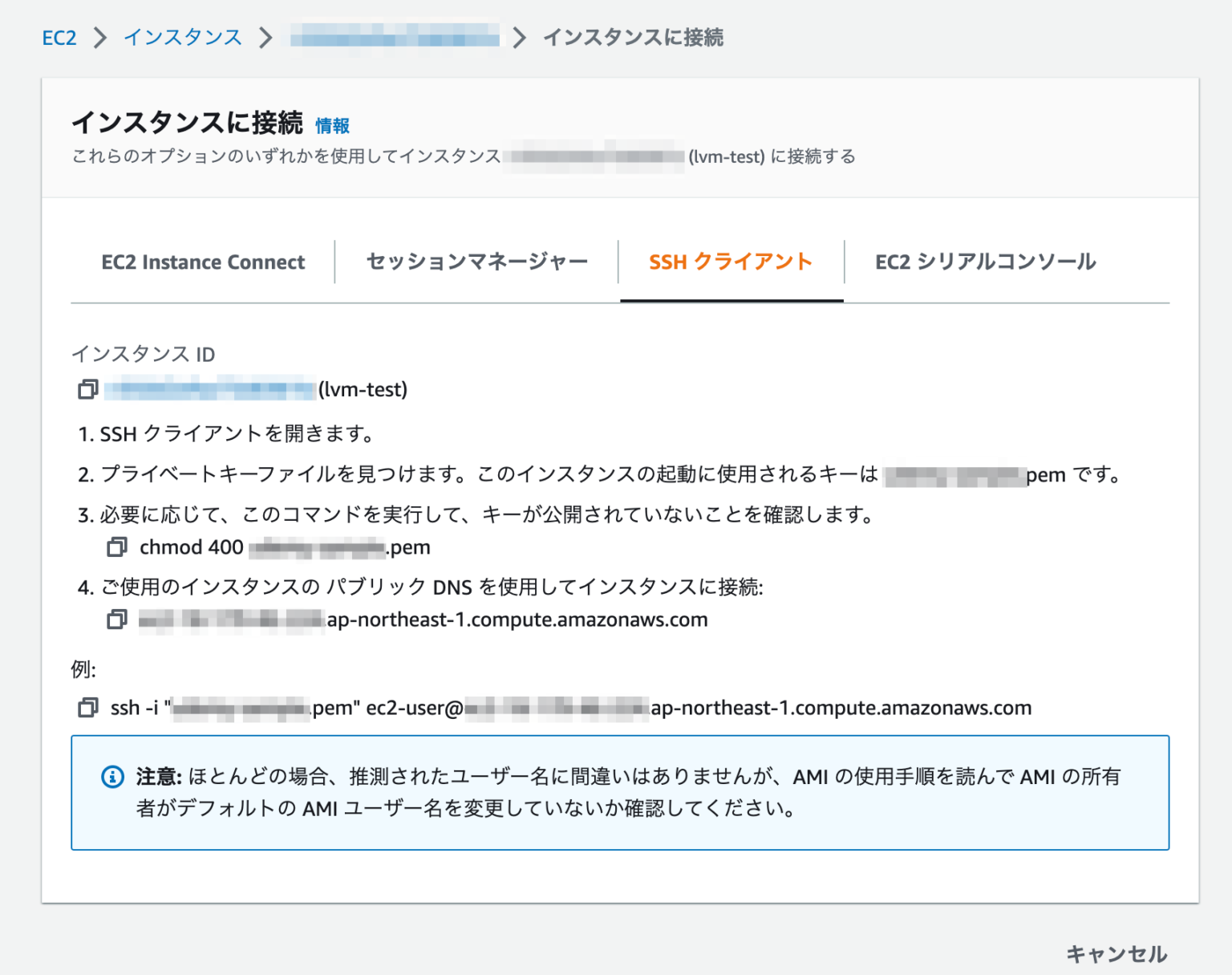This screenshot has height=975, width=1232.
Task: Open the 情報 help link
Action: coord(334,126)
